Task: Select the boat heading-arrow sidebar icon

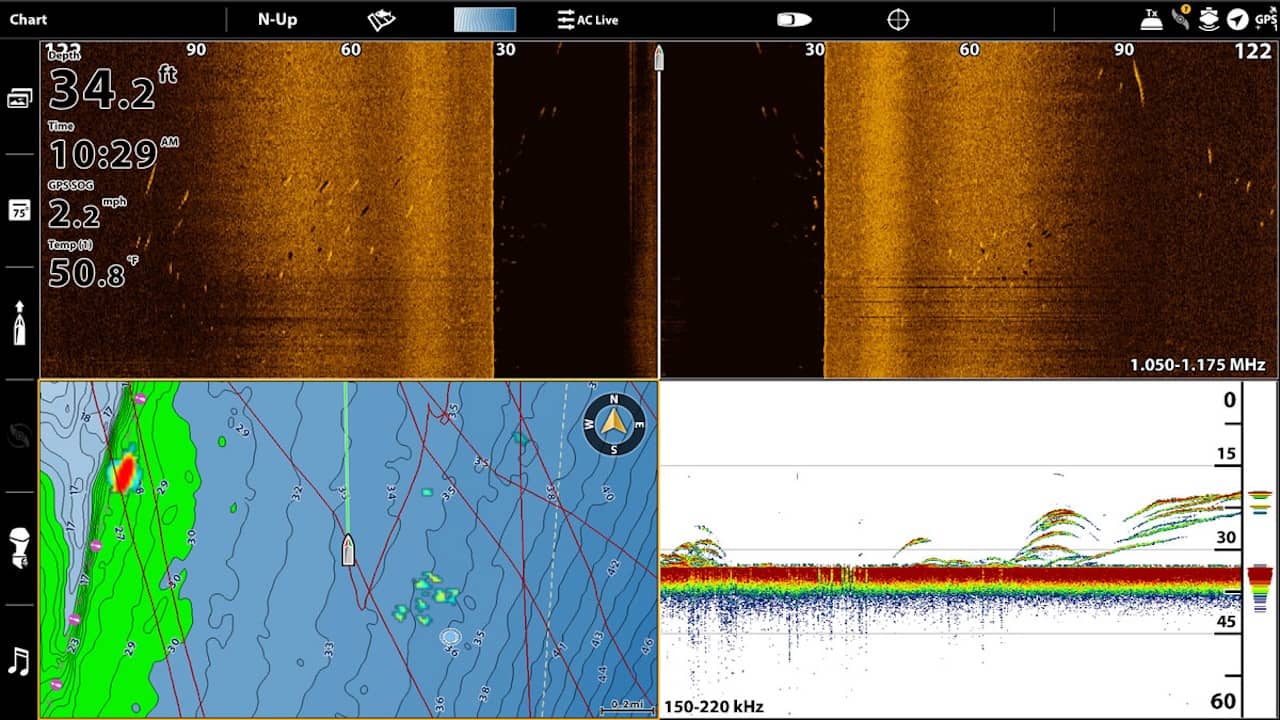Action: [x=19, y=323]
